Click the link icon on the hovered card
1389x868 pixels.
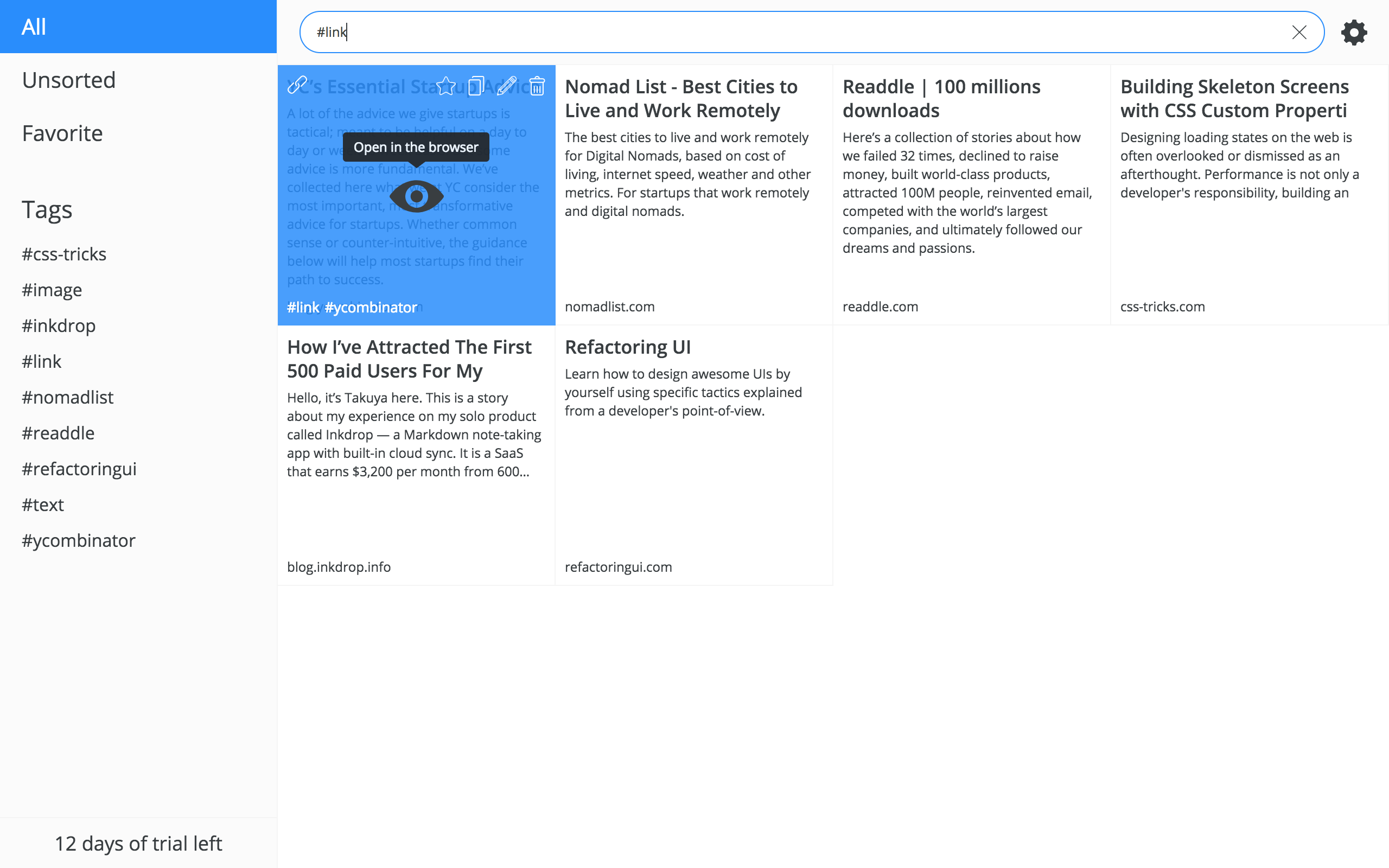click(297, 86)
